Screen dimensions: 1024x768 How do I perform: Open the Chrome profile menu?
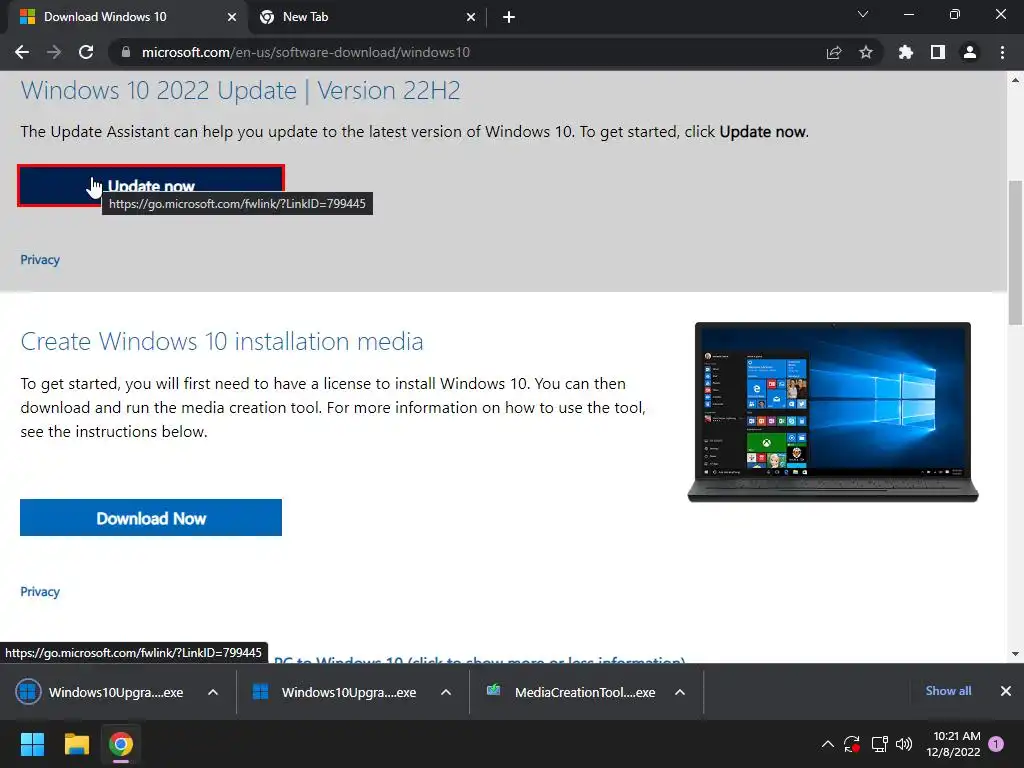click(970, 52)
